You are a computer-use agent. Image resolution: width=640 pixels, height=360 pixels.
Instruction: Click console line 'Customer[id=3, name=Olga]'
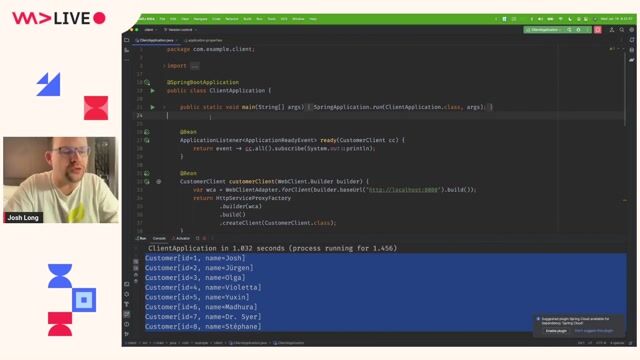[x=195, y=278]
